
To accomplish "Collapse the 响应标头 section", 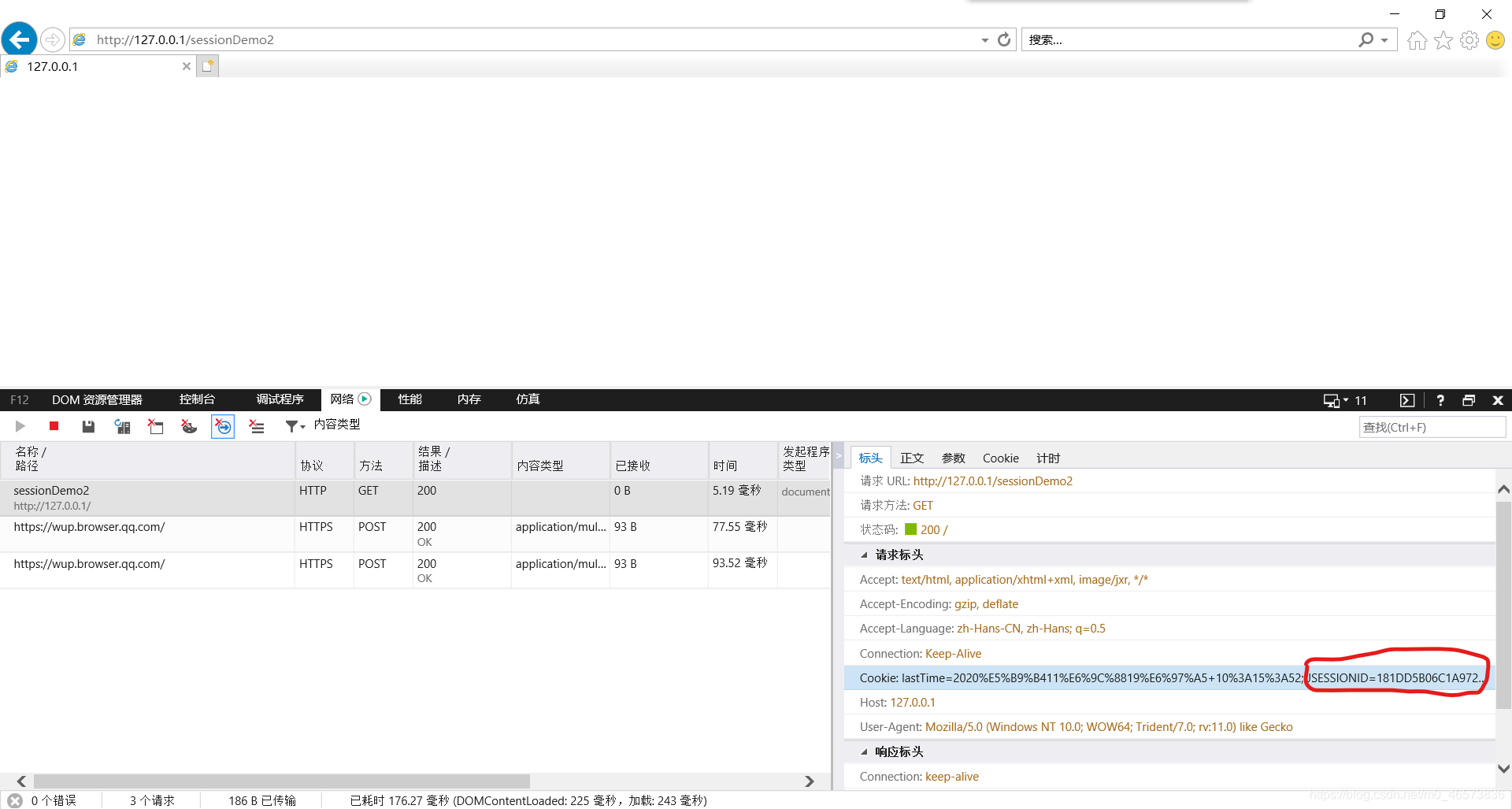I will pos(865,751).
